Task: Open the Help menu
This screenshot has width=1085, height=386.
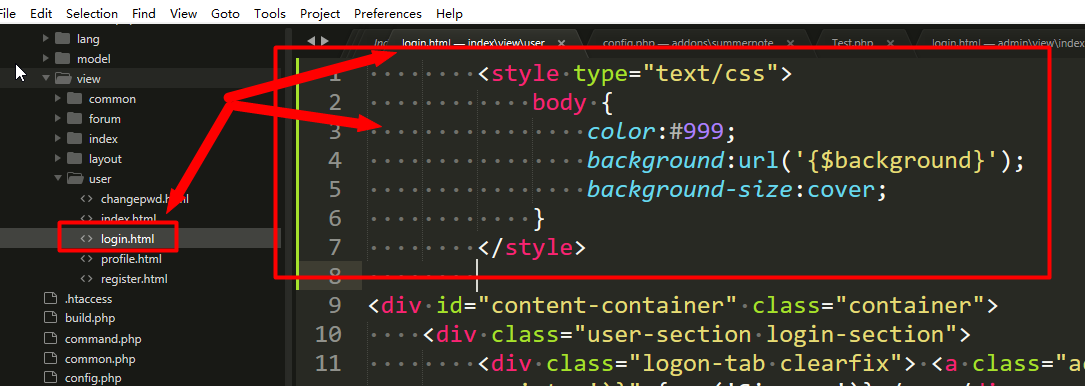Action: coord(449,13)
